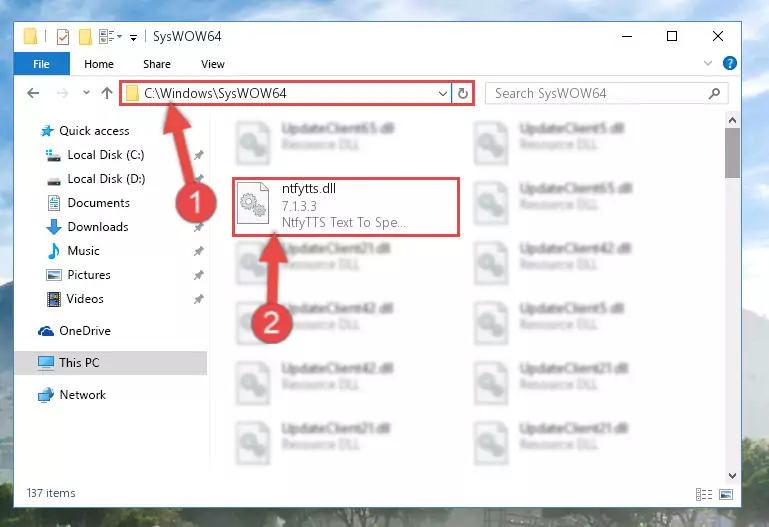The image size is (769, 527).
Task: Open Videos in sidebar
Action: click(85, 299)
